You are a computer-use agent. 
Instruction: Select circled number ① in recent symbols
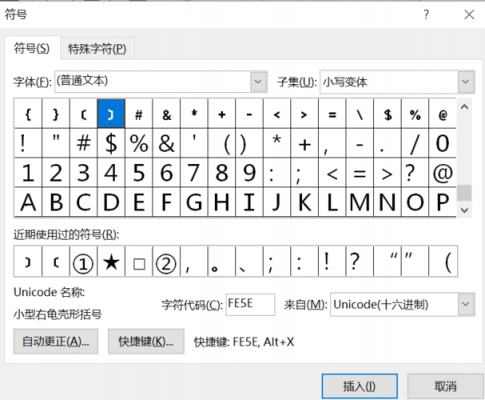pyautogui.click(x=84, y=262)
